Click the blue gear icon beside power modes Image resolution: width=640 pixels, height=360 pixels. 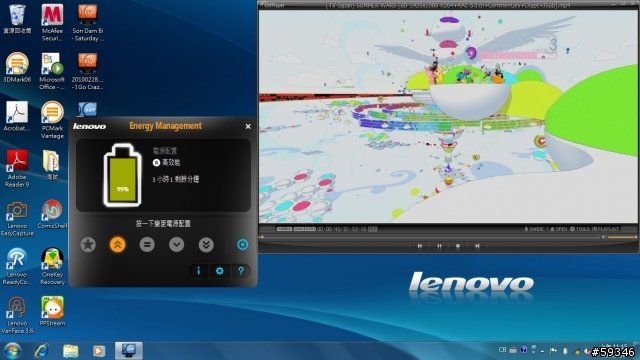pyautogui.click(x=242, y=244)
